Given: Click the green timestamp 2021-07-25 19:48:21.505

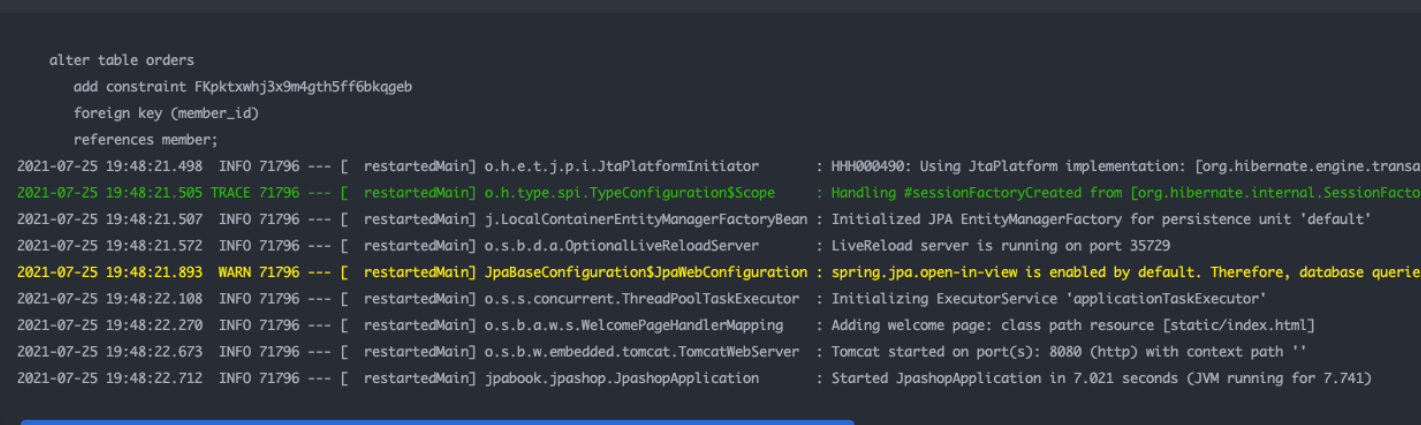Looking at the screenshot, I should click(x=110, y=193).
